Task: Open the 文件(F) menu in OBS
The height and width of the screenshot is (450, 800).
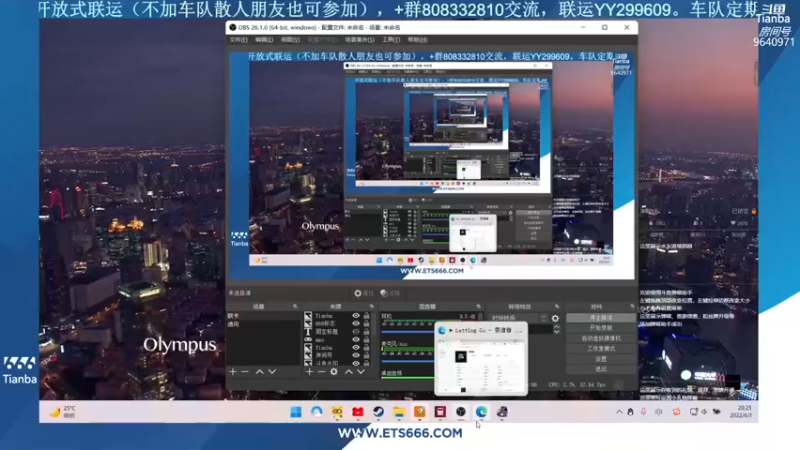Action: [x=238, y=40]
